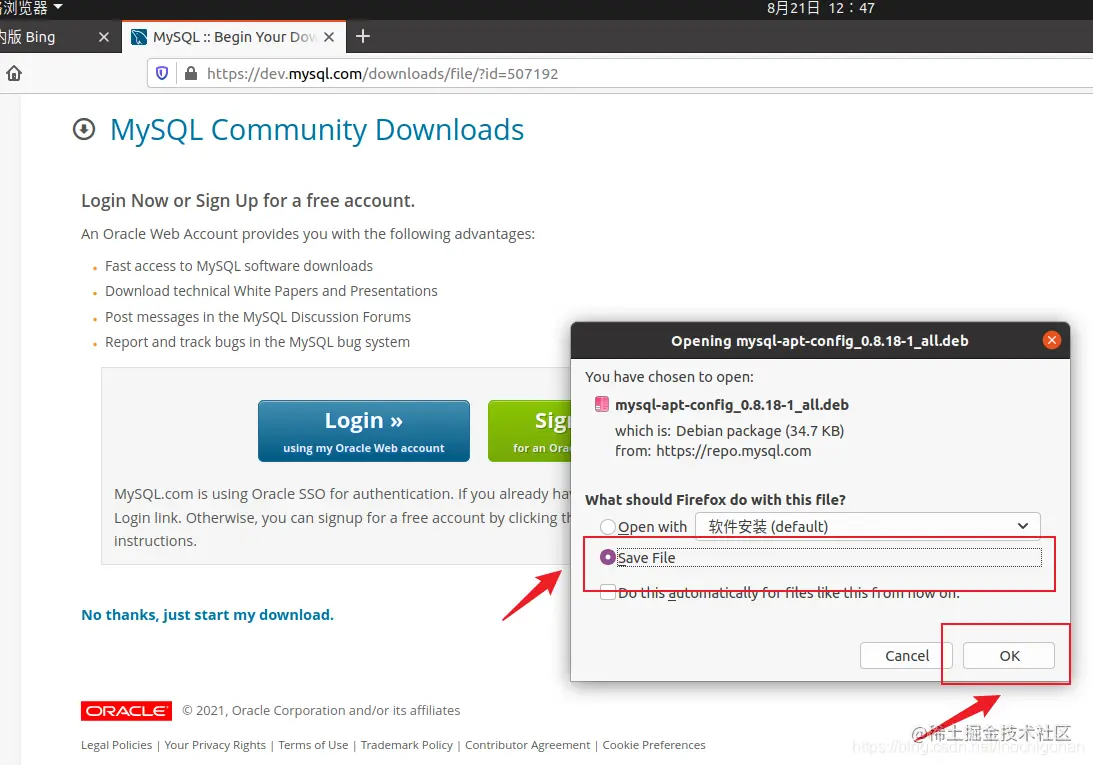The image size is (1093, 765).
Task: Click Cancel in the download dialog
Action: coord(906,656)
